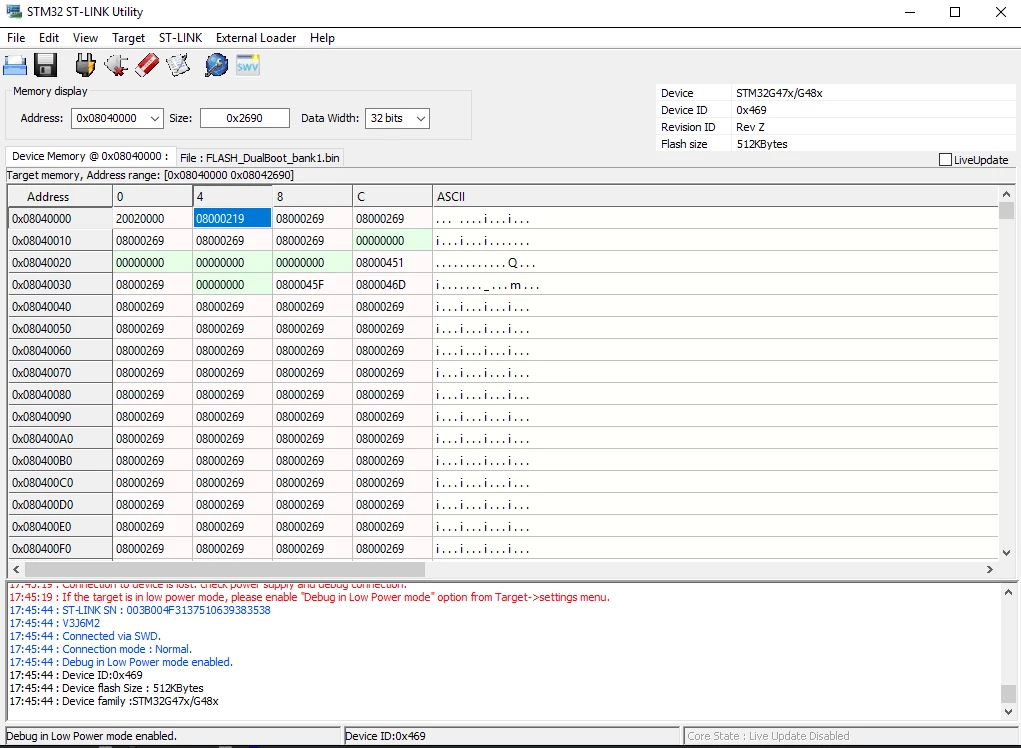Screen dimensions: 1021x748
Task: Select the Device Memory tab
Action: (90, 156)
